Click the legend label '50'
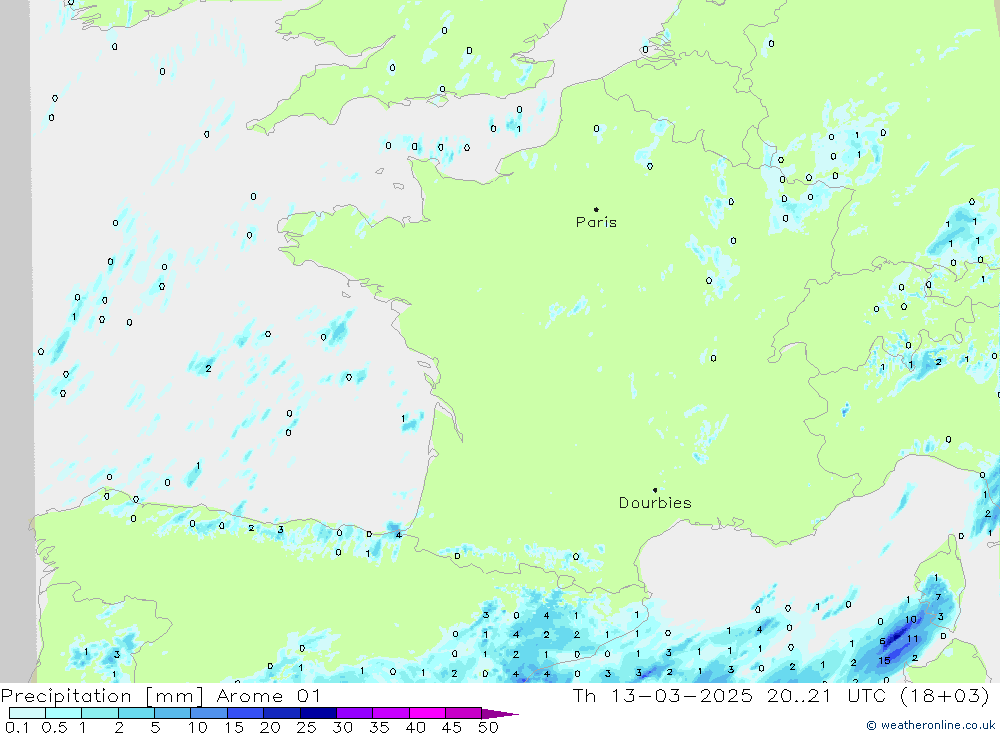This screenshot has height=733, width=1000. 488,727
